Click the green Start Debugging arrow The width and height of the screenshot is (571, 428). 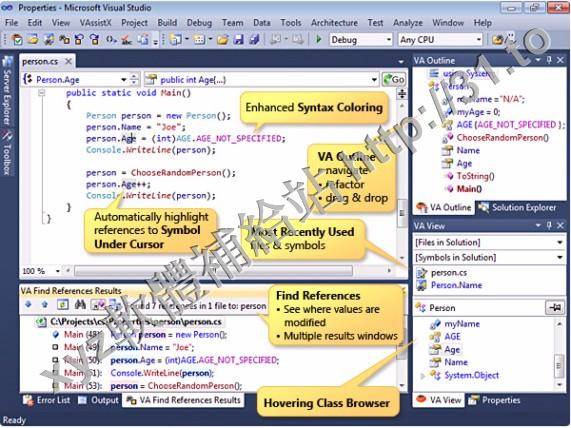pyautogui.click(x=319, y=39)
